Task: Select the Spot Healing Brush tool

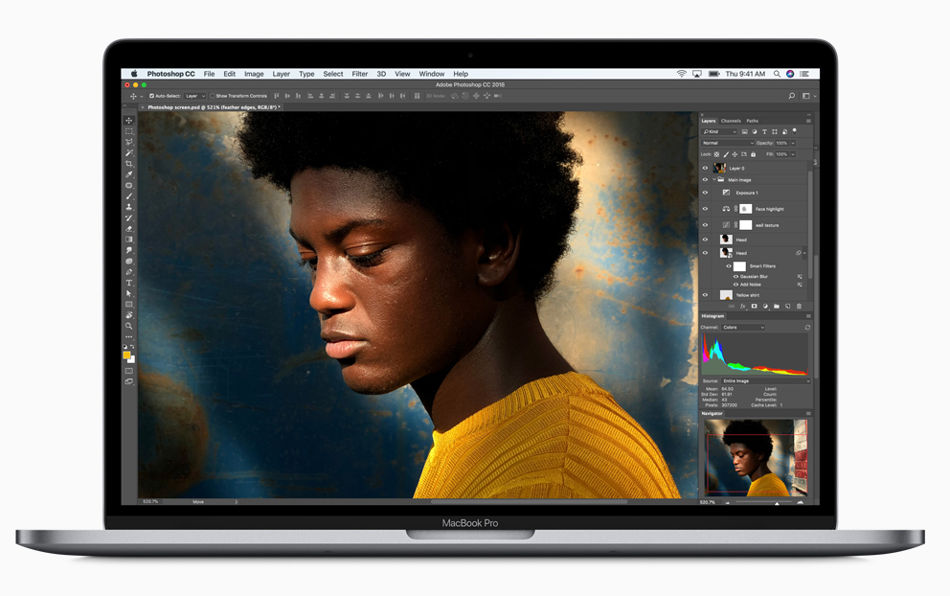Action: coord(128,185)
